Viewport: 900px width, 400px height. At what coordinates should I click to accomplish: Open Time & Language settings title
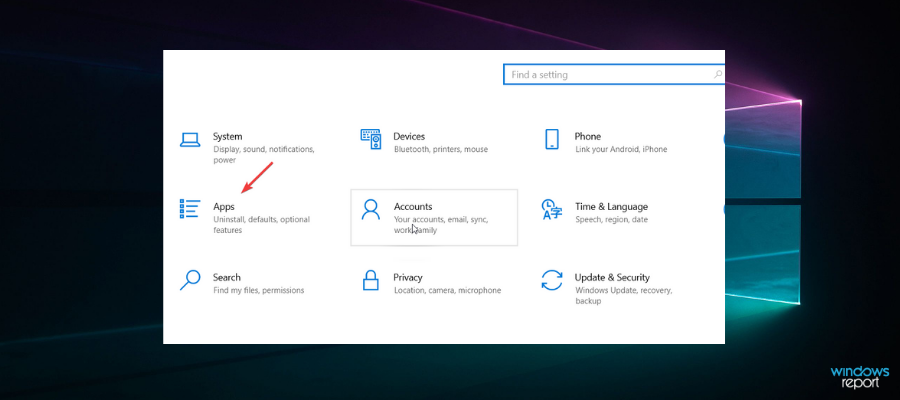click(611, 207)
